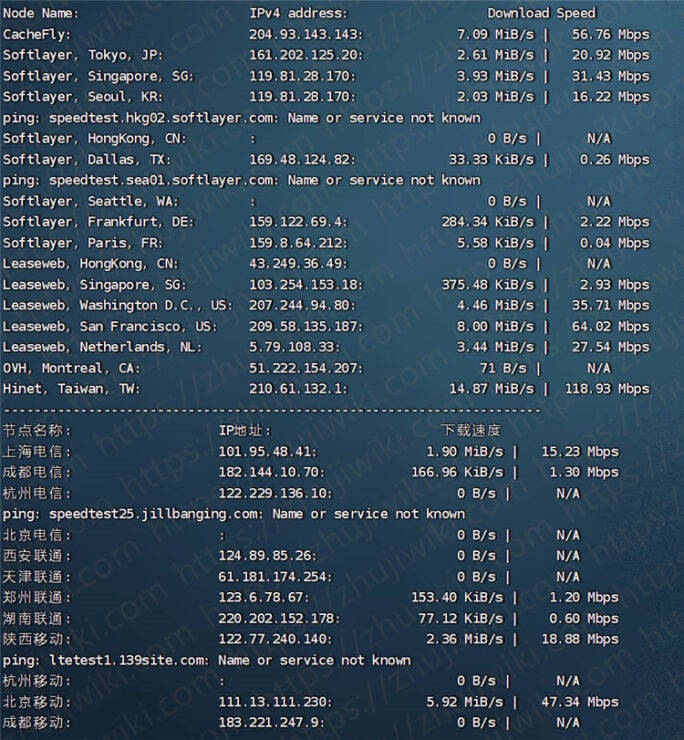
Task: Click OVH, Montreal, CA label
Action: pyautogui.click(x=71, y=368)
